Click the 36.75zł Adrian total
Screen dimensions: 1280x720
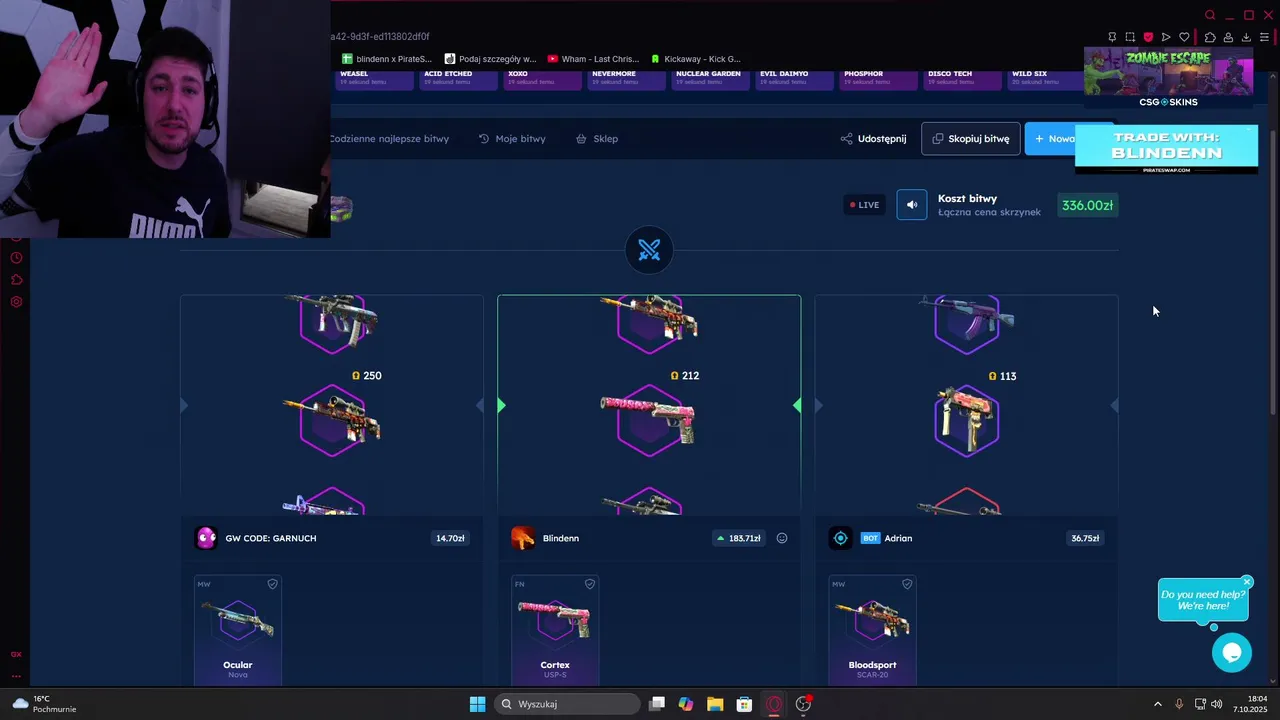(1085, 538)
